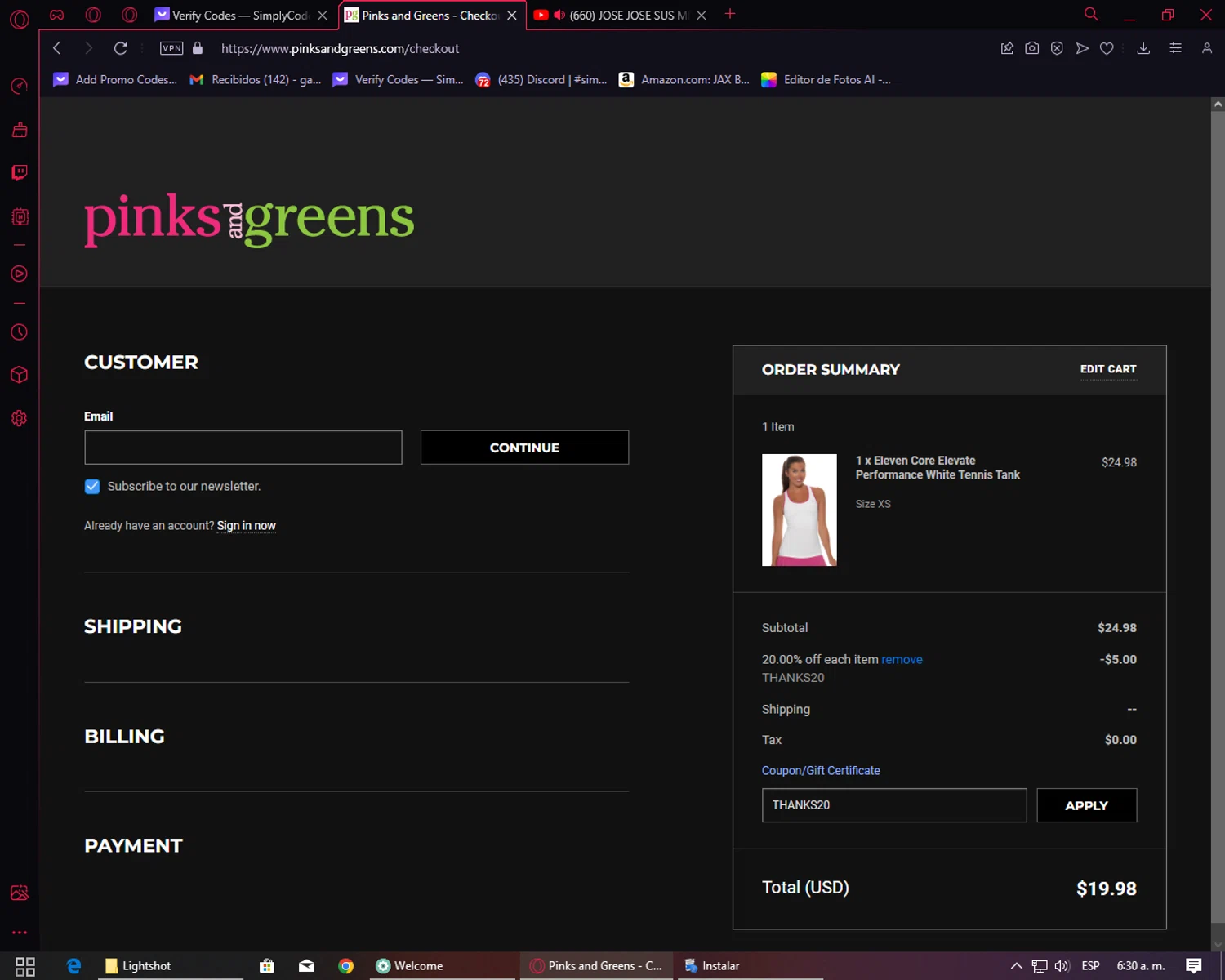Open Recibidos Gmail bookmark
This screenshot has width=1225, height=980.
255,79
